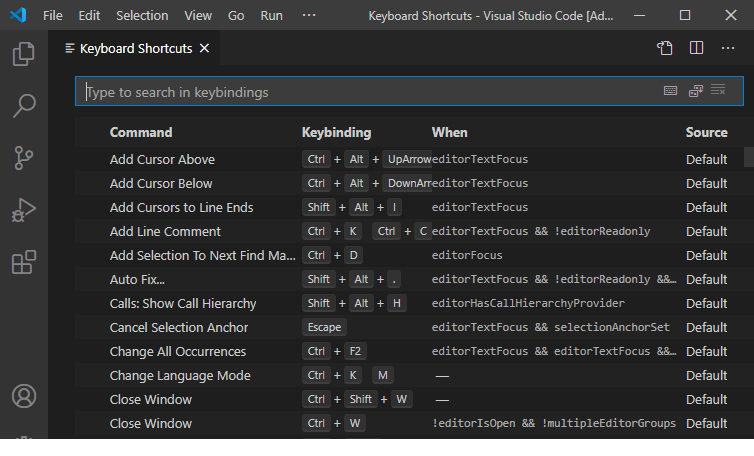Click the editorHasCallHierarchyProvider when clause
The height and width of the screenshot is (456, 754).
(x=528, y=303)
